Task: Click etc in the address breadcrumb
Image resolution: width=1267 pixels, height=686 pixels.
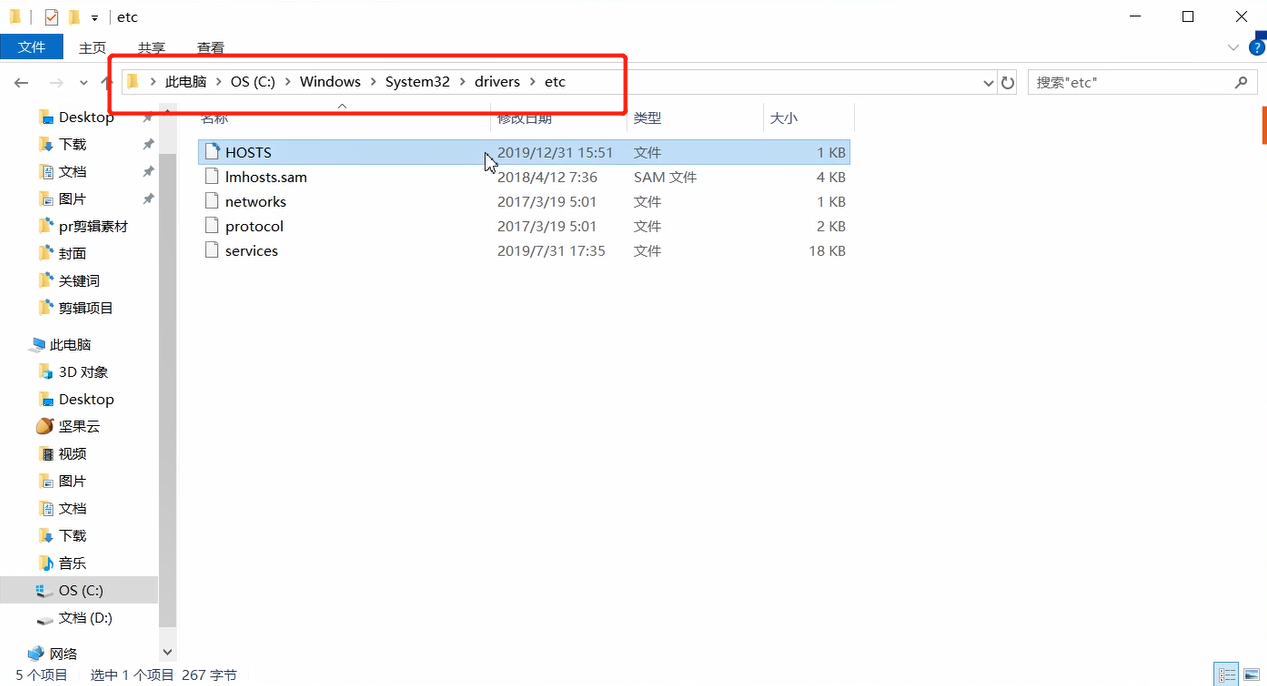Action: tap(555, 82)
